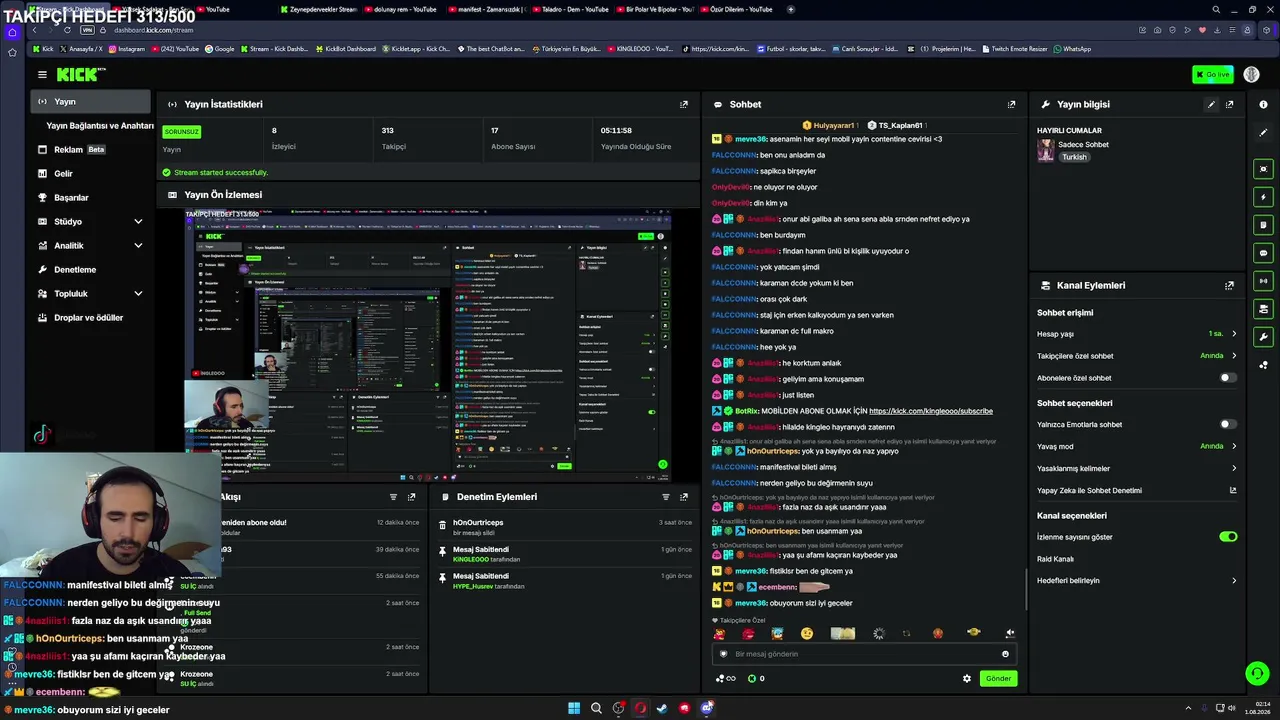Open Hesap yaşı options chevron
1280x720 pixels.
[1234, 334]
